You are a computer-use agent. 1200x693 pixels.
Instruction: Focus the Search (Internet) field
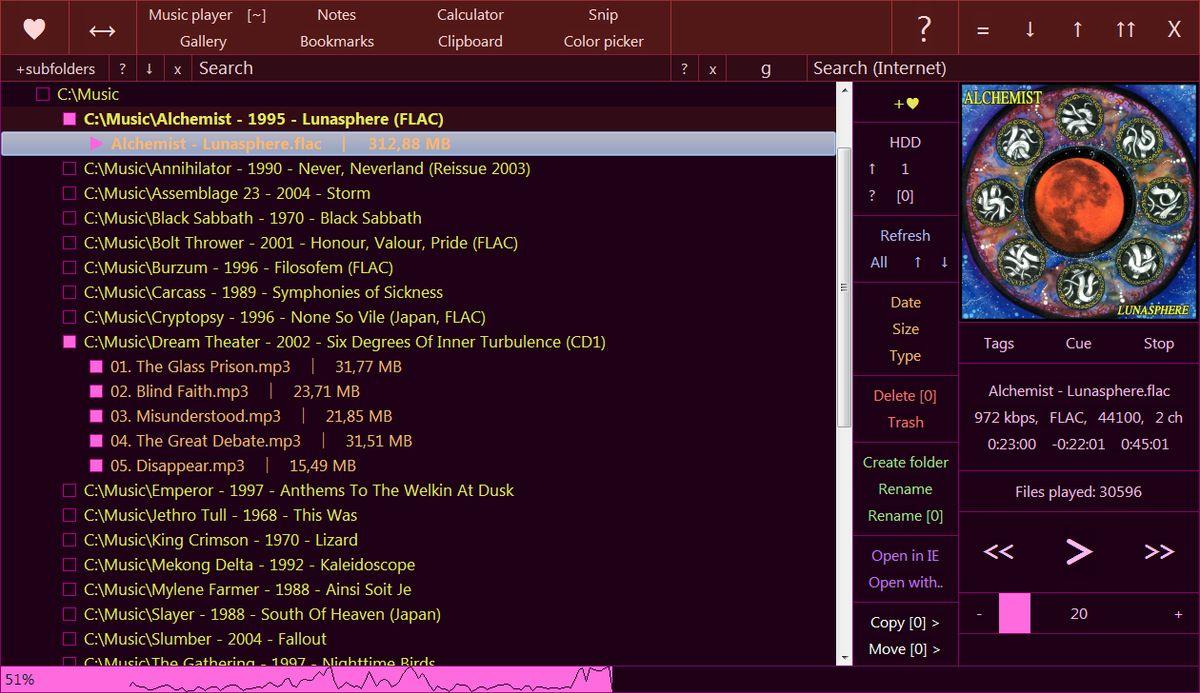[1003, 68]
